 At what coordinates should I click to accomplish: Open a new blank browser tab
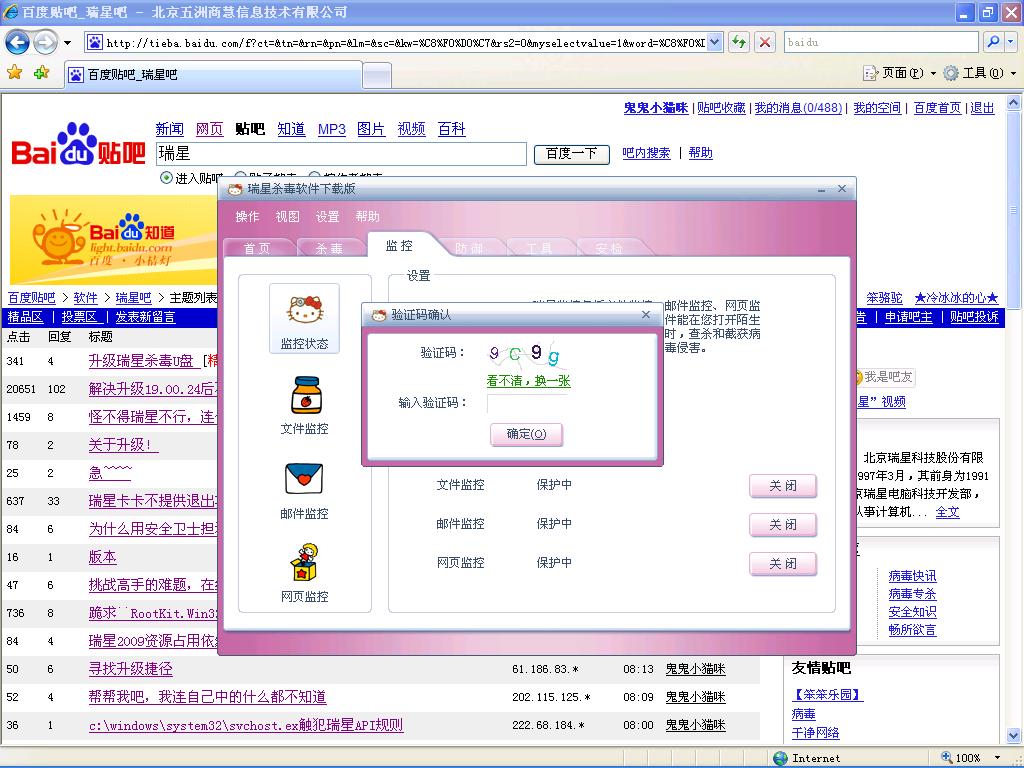click(377, 75)
